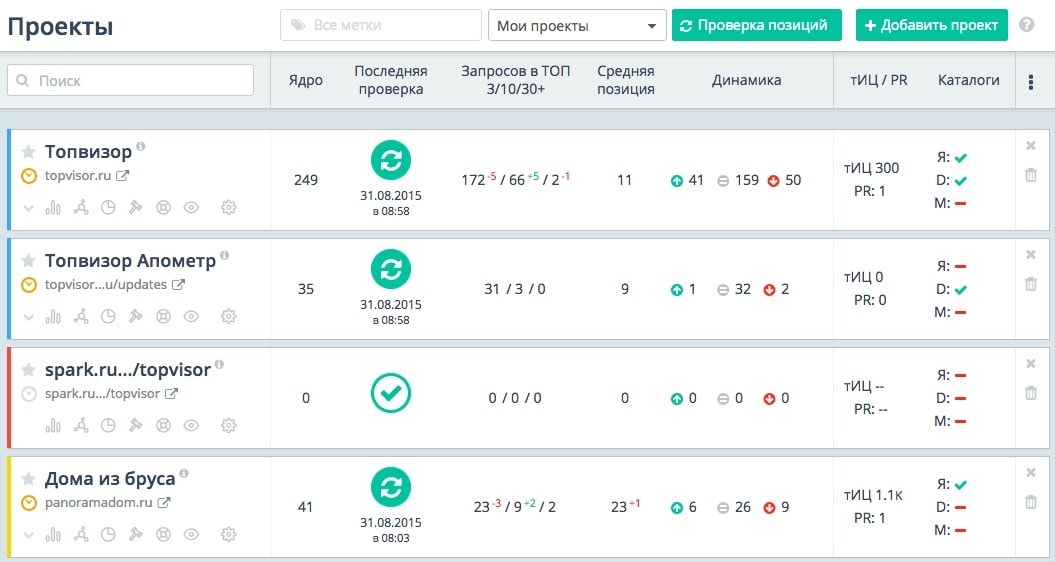Refresh positions for Топвизор Апометр project
The height and width of the screenshot is (562, 1055).
point(391,269)
